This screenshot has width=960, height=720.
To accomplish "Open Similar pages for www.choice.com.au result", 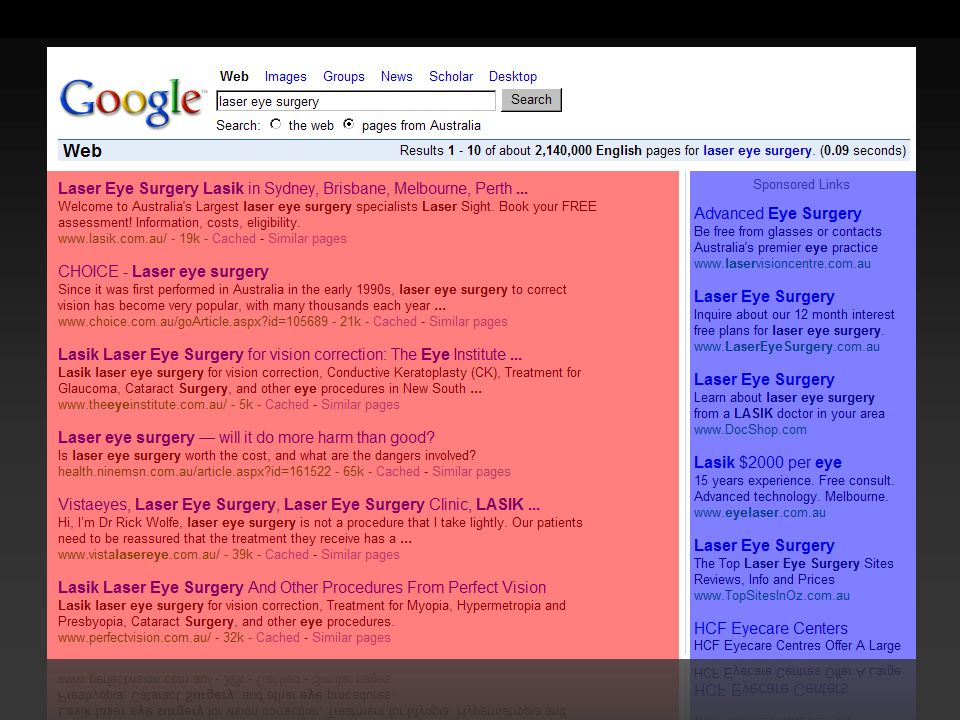I will pos(468,321).
